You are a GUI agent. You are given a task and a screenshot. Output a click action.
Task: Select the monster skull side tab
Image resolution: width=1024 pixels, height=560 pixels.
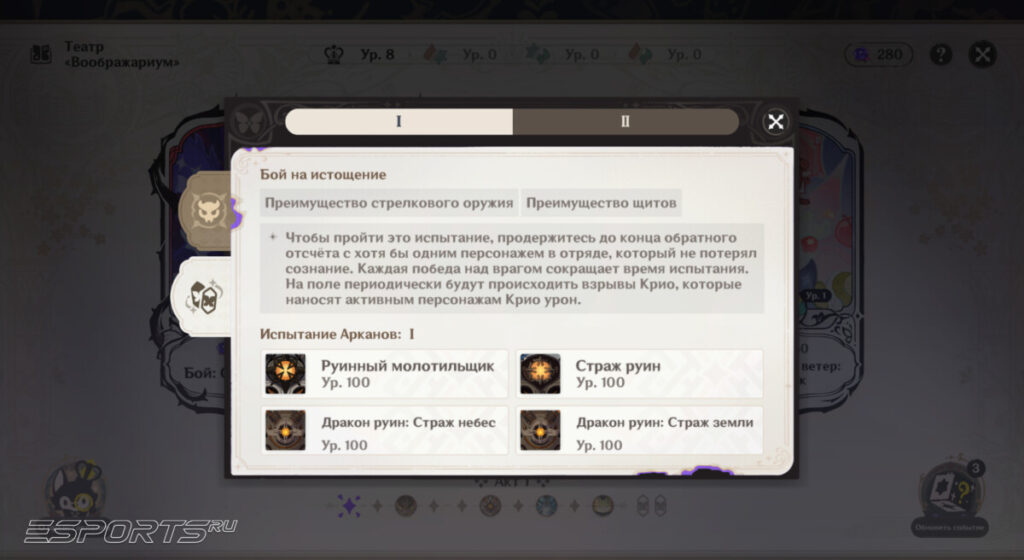(208, 211)
